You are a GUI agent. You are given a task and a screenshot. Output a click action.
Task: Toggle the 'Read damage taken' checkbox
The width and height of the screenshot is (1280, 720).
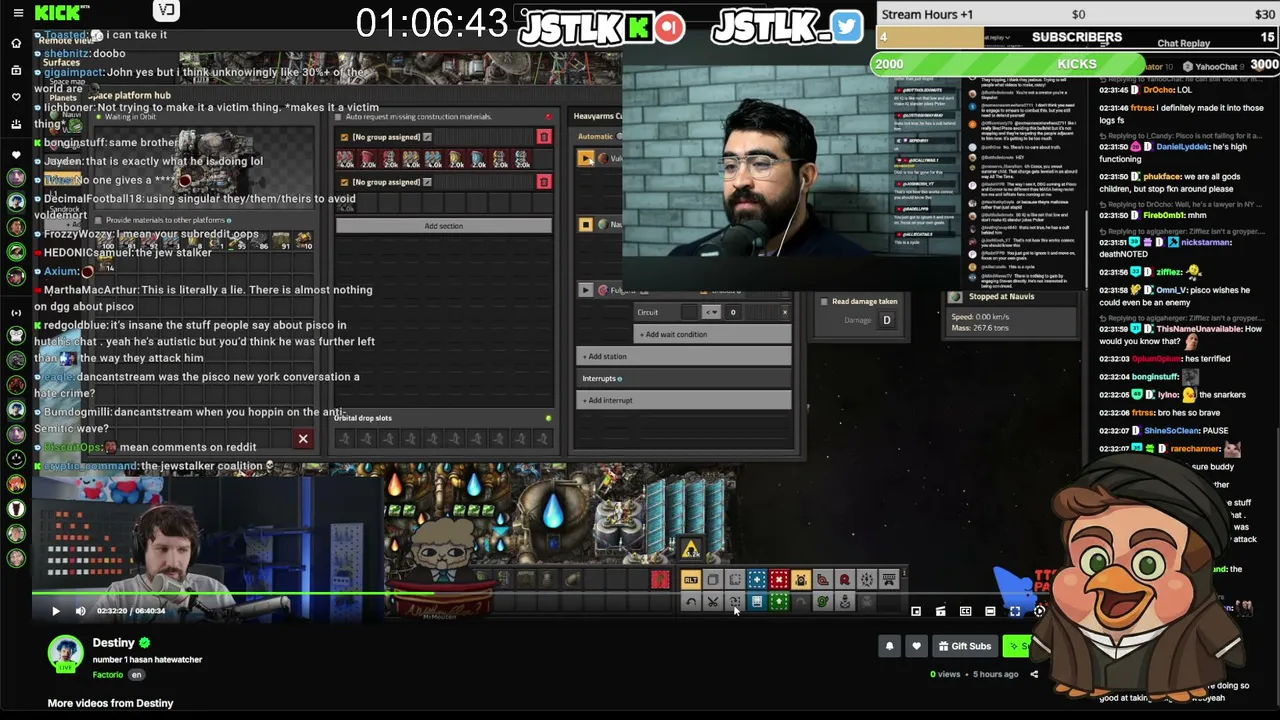click(x=824, y=301)
